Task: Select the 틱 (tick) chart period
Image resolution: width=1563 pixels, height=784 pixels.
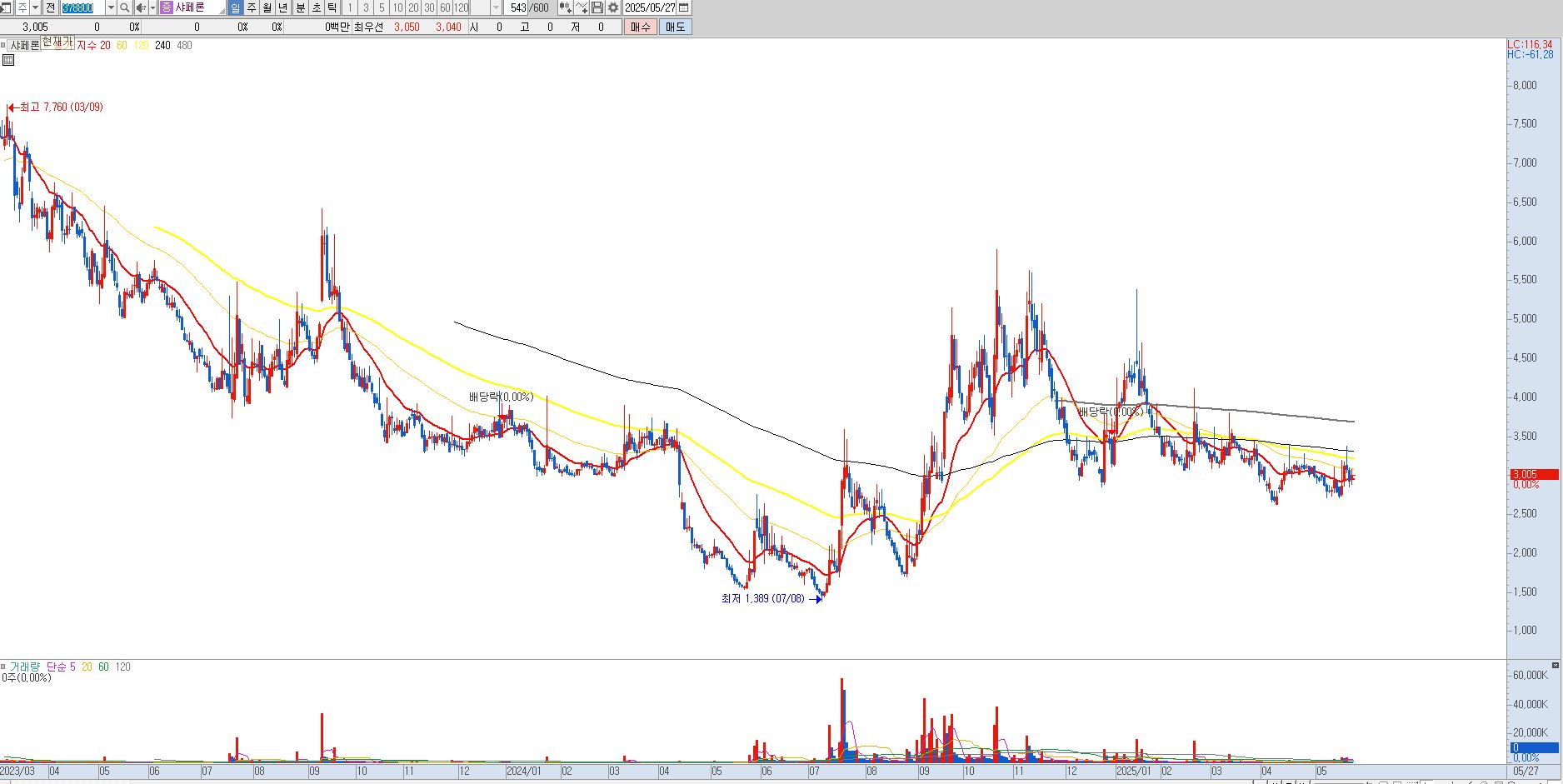Action: [332, 7]
